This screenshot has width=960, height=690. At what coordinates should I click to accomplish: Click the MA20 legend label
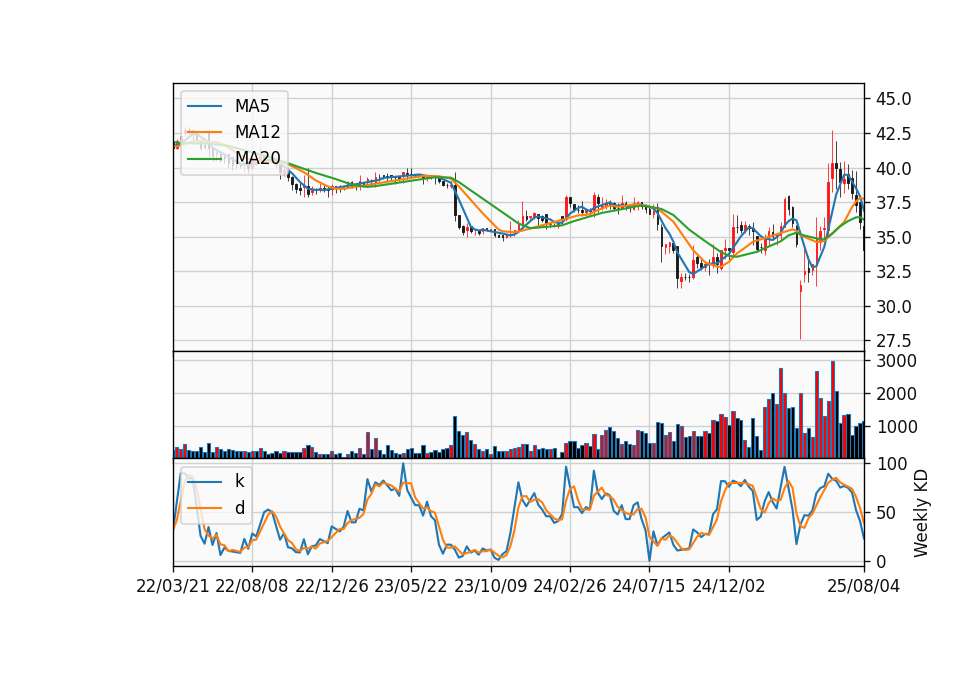[257, 158]
